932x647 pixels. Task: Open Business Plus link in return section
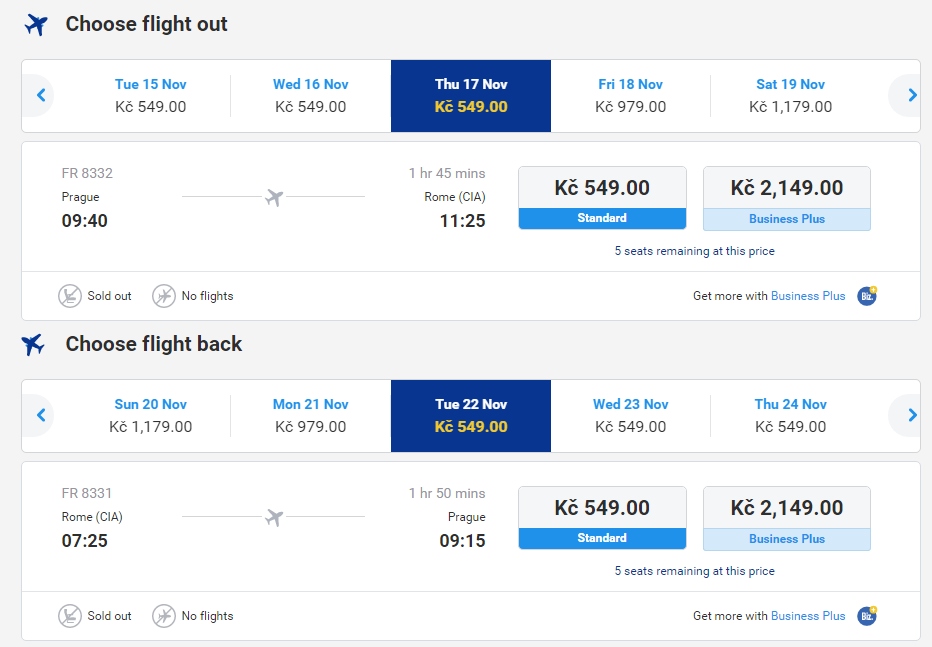(x=808, y=616)
